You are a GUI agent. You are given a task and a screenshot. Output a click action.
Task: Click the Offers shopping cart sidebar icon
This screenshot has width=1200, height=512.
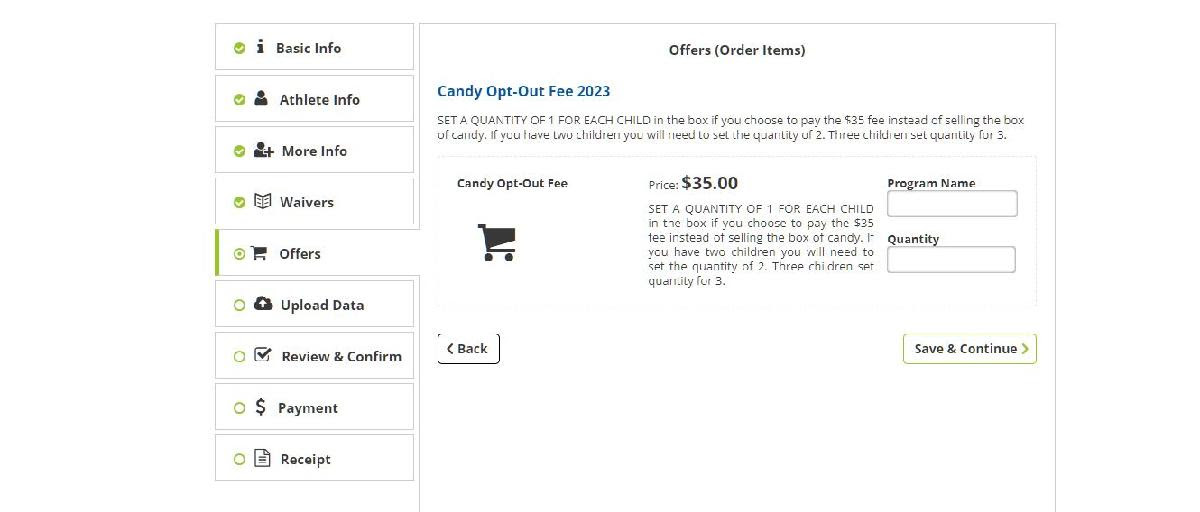tap(259, 253)
